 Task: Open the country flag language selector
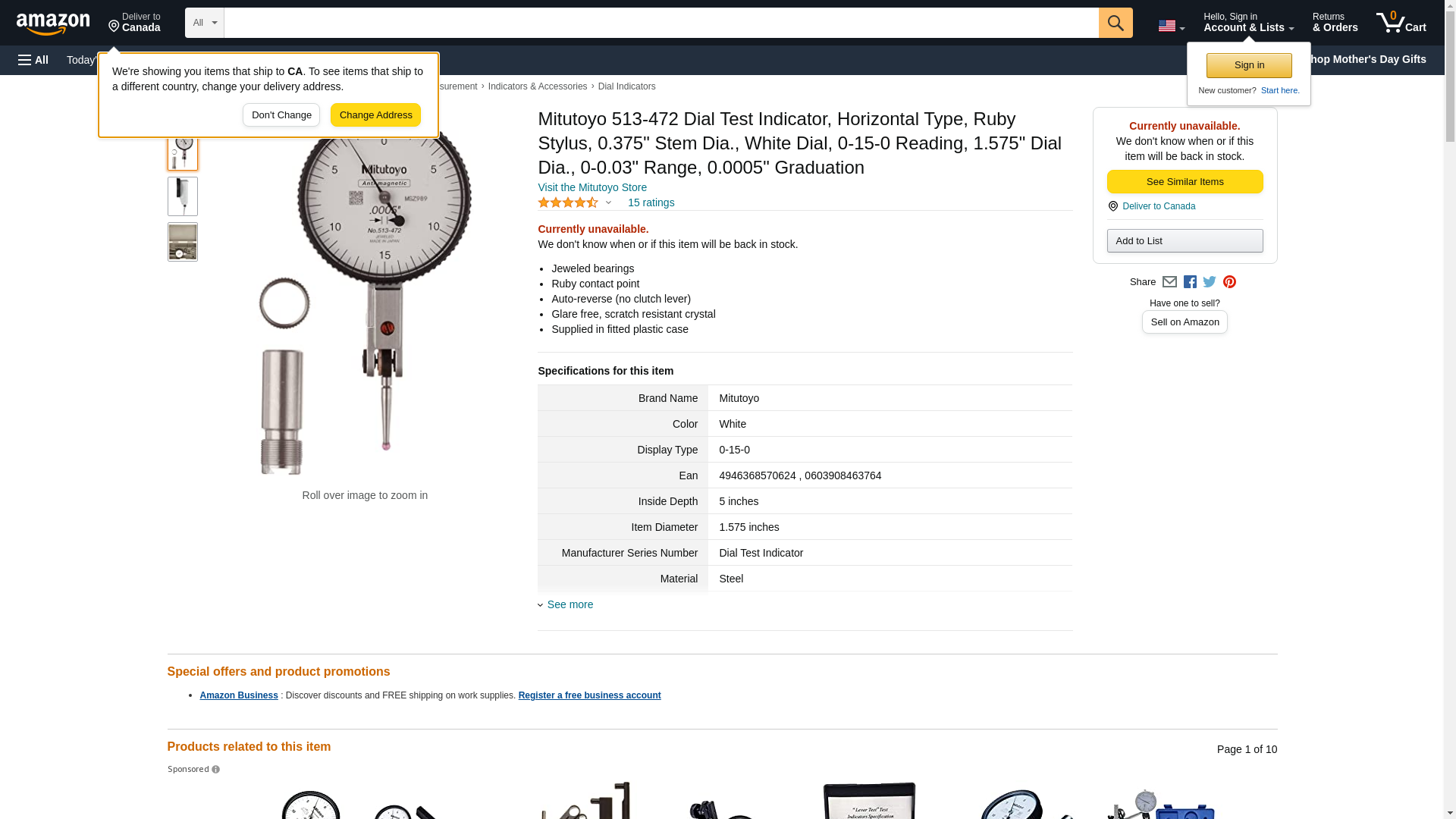[x=1171, y=26]
